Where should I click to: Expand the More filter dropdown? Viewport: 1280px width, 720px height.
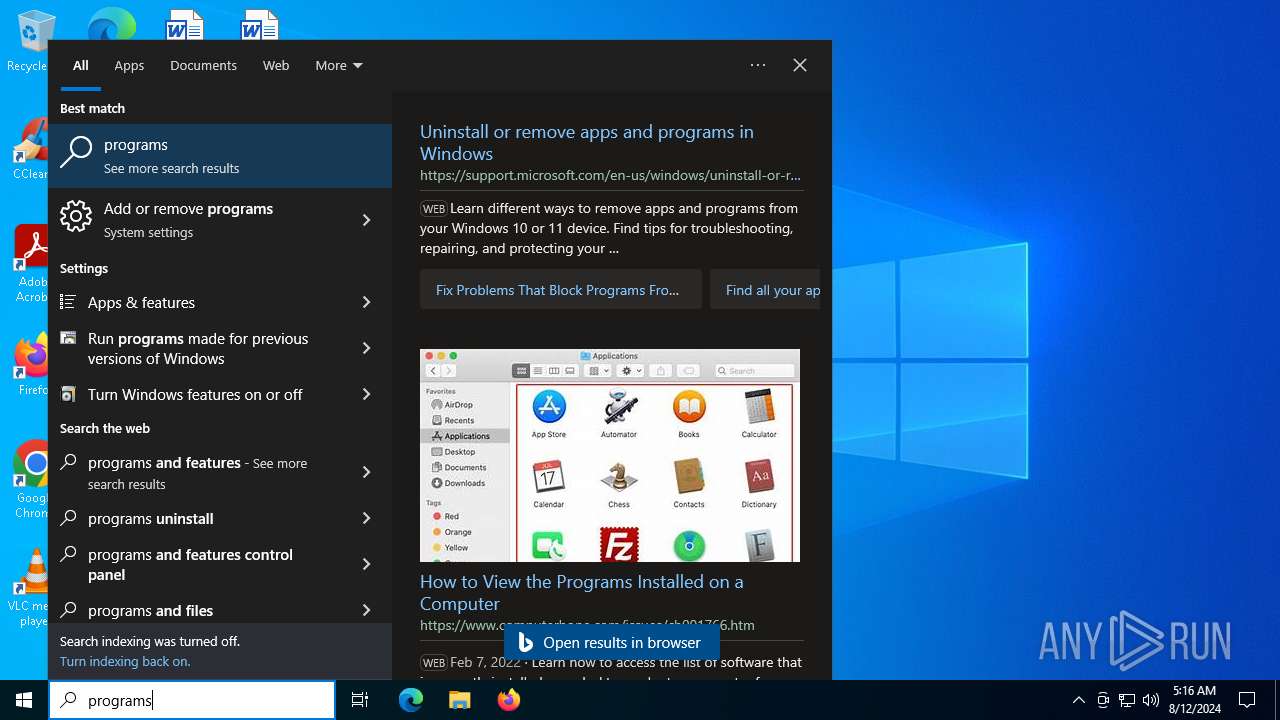(339, 65)
